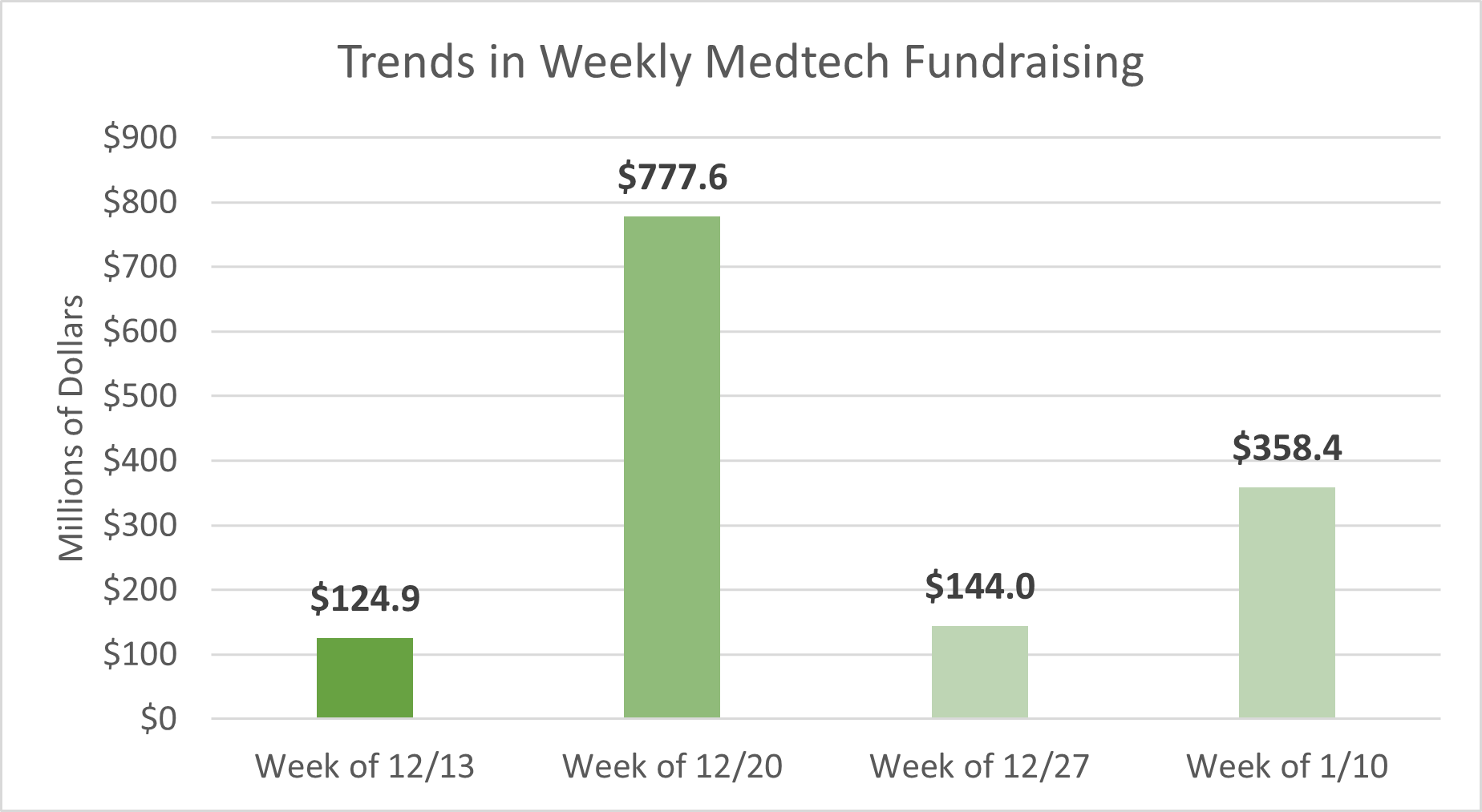Select the Week of 1/10 axis label
The height and width of the screenshot is (812, 1482).
point(1286,766)
